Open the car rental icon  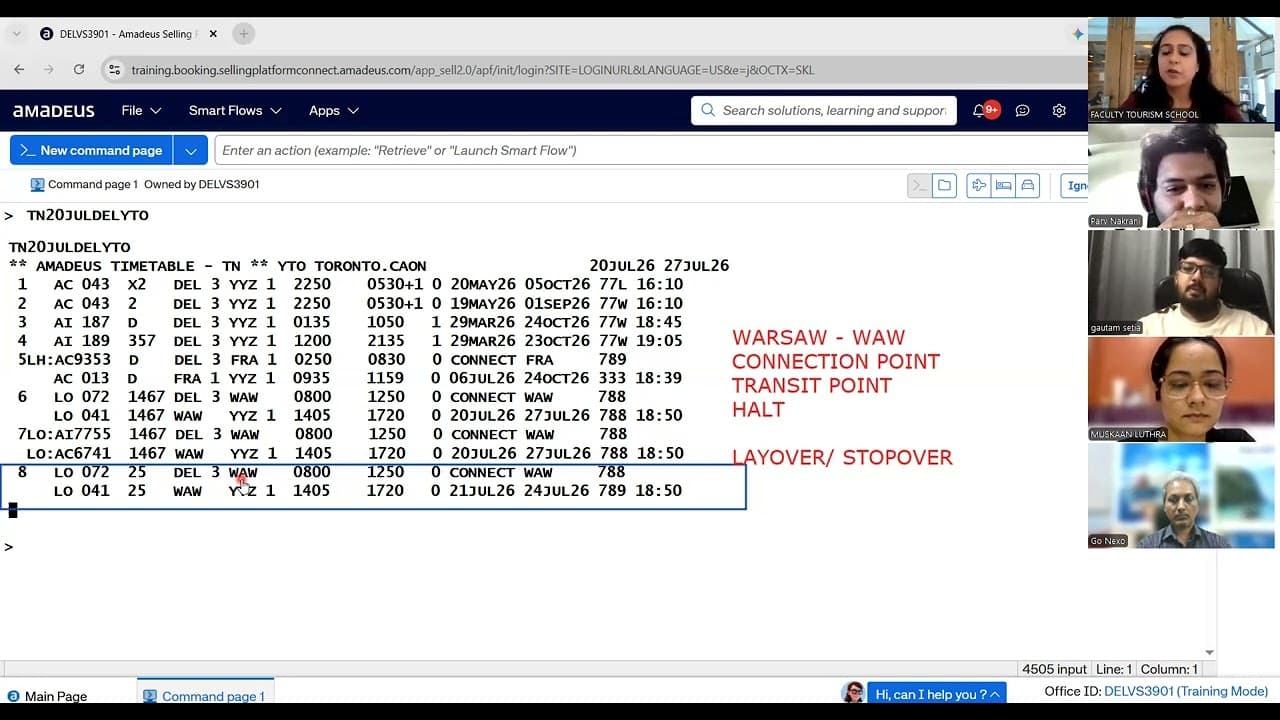(x=1027, y=185)
